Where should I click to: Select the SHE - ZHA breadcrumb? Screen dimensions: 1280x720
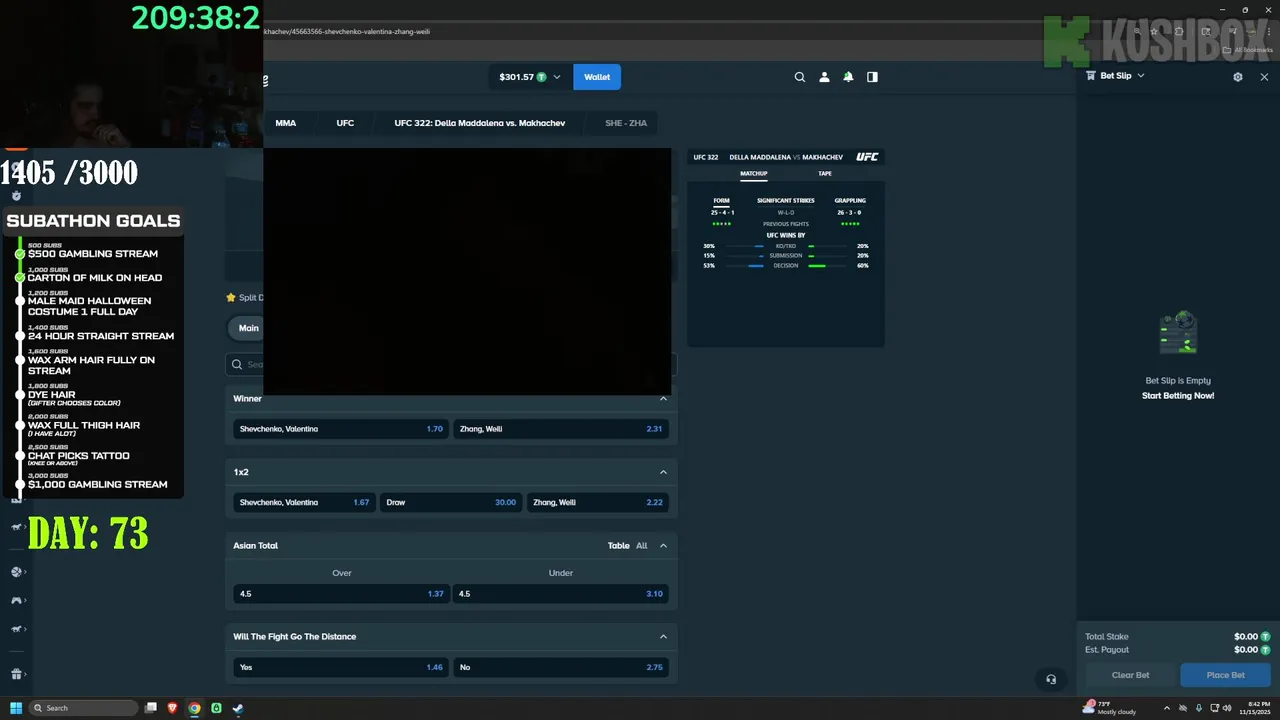(626, 123)
